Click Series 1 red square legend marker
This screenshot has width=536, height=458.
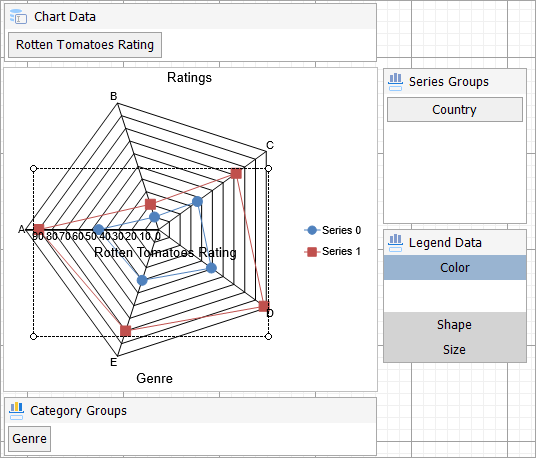click(312, 252)
